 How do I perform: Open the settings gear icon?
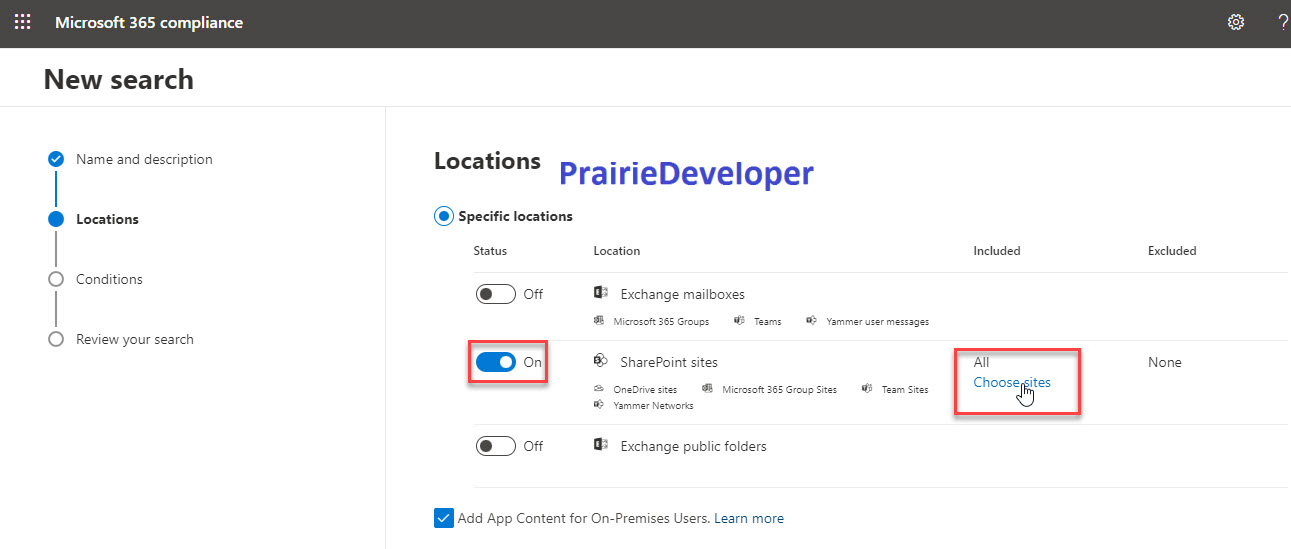tap(1236, 22)
